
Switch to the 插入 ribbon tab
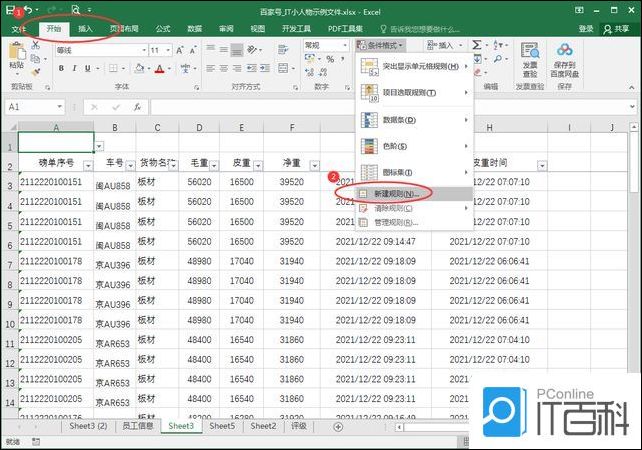(85, 29)
